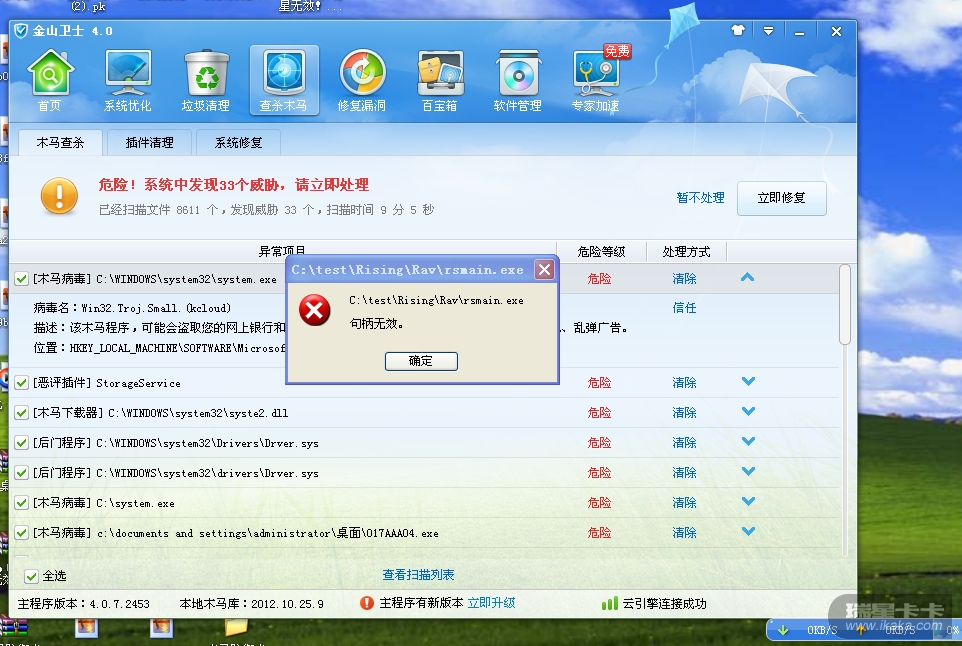Expand the lowercase drivers\Drver.sys row details
The image size is (962, 646).
748,472
